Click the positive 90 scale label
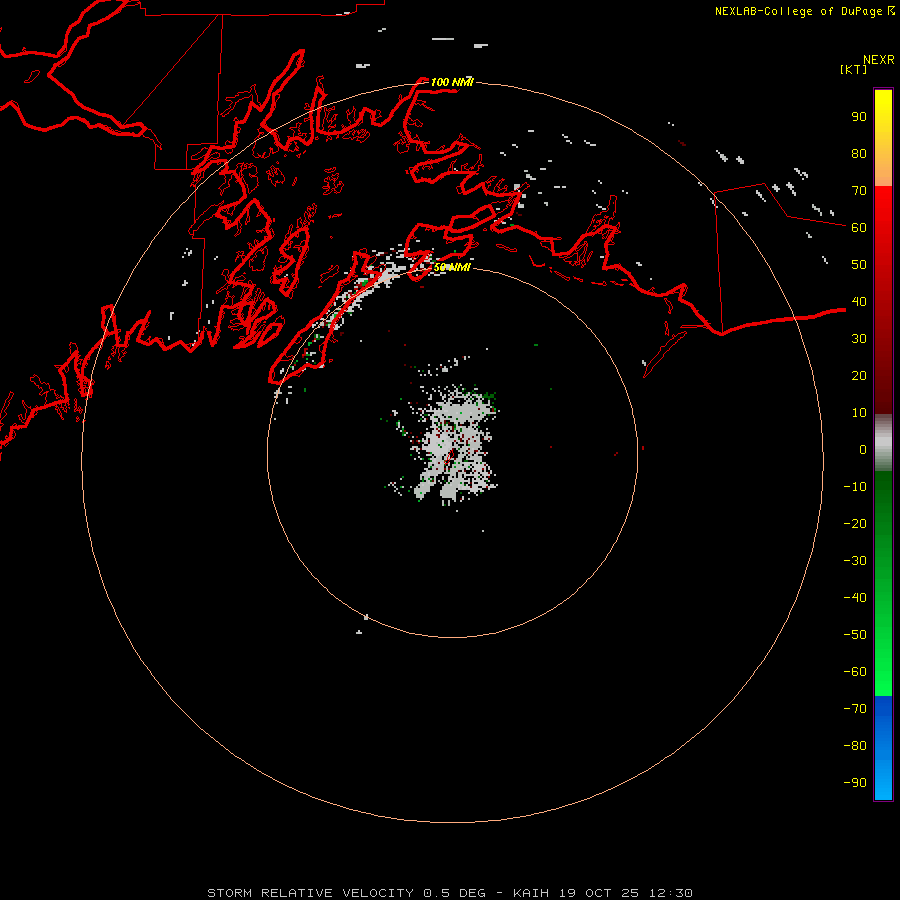 859,117
